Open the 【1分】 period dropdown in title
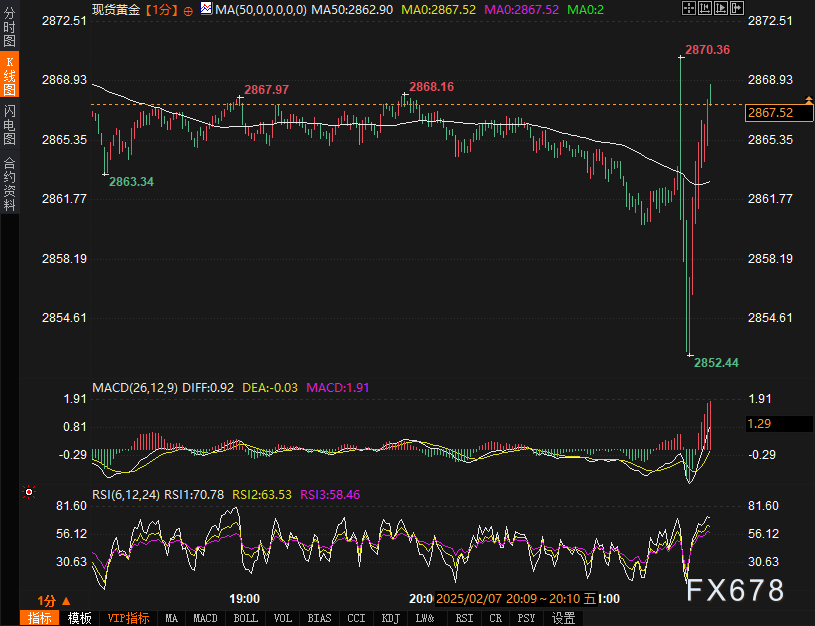Image resolution: width=815 pixels, height=626 pixels. (161, 9)
